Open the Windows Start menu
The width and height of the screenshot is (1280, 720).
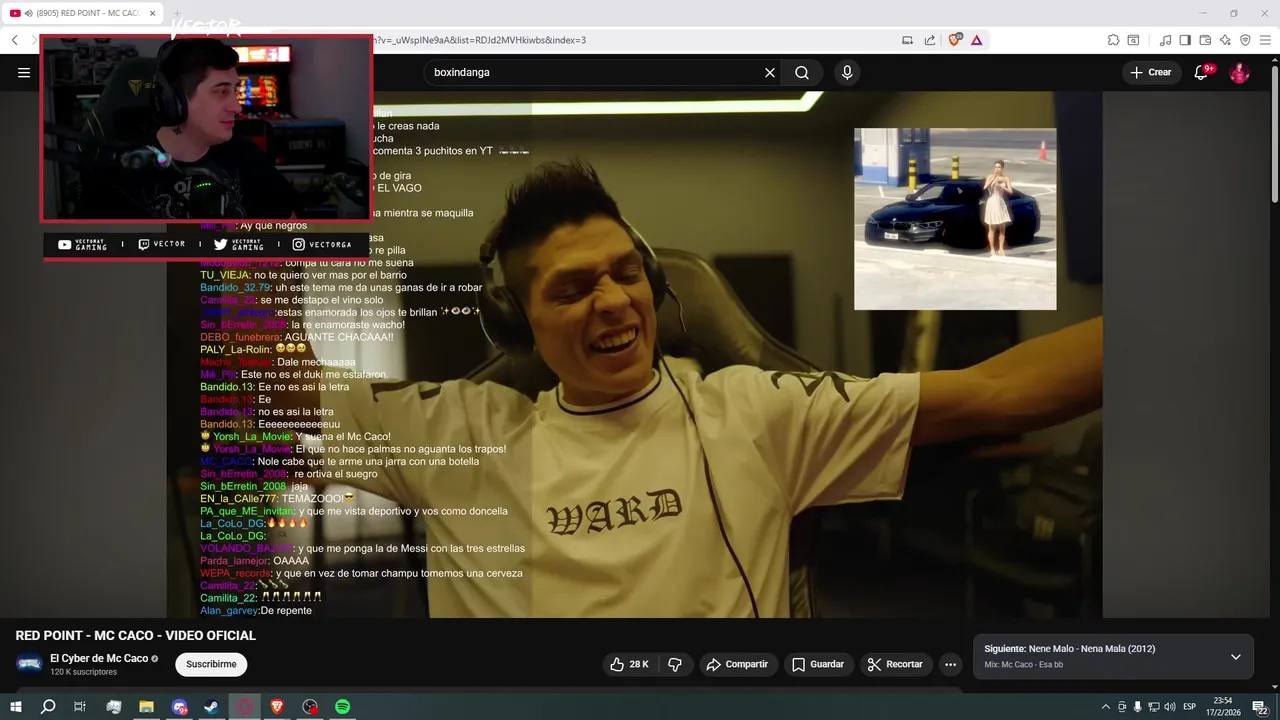[x=16, y=707]
